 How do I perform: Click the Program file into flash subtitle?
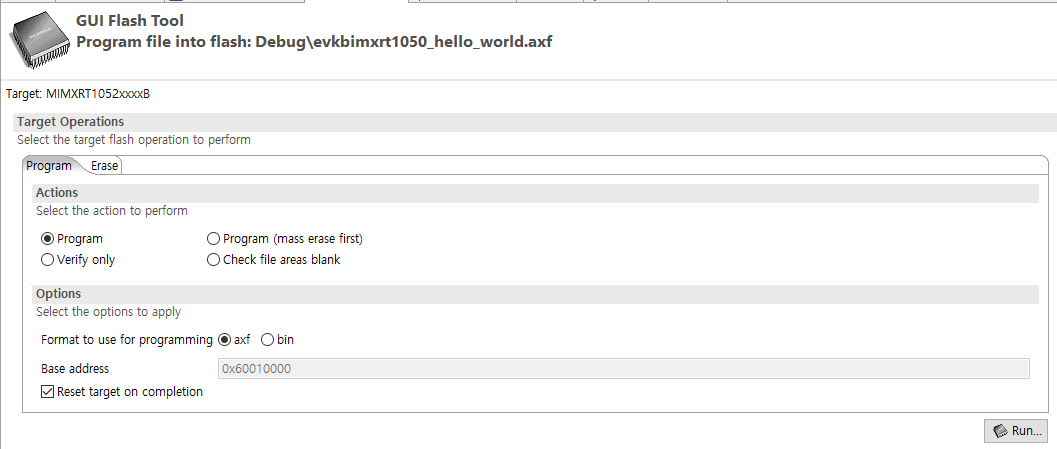(314, 42)
